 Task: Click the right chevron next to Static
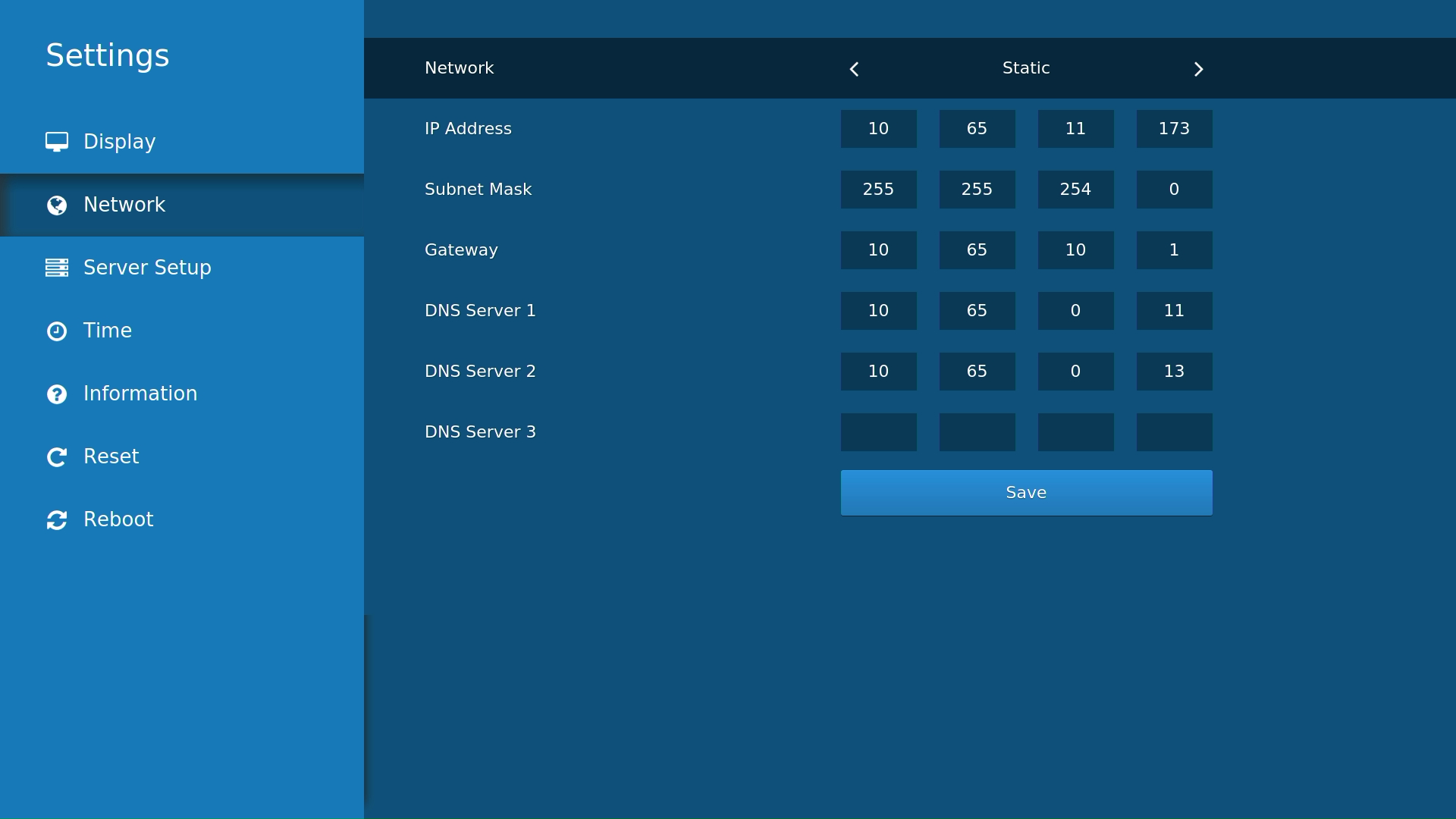coord(1198,68)
